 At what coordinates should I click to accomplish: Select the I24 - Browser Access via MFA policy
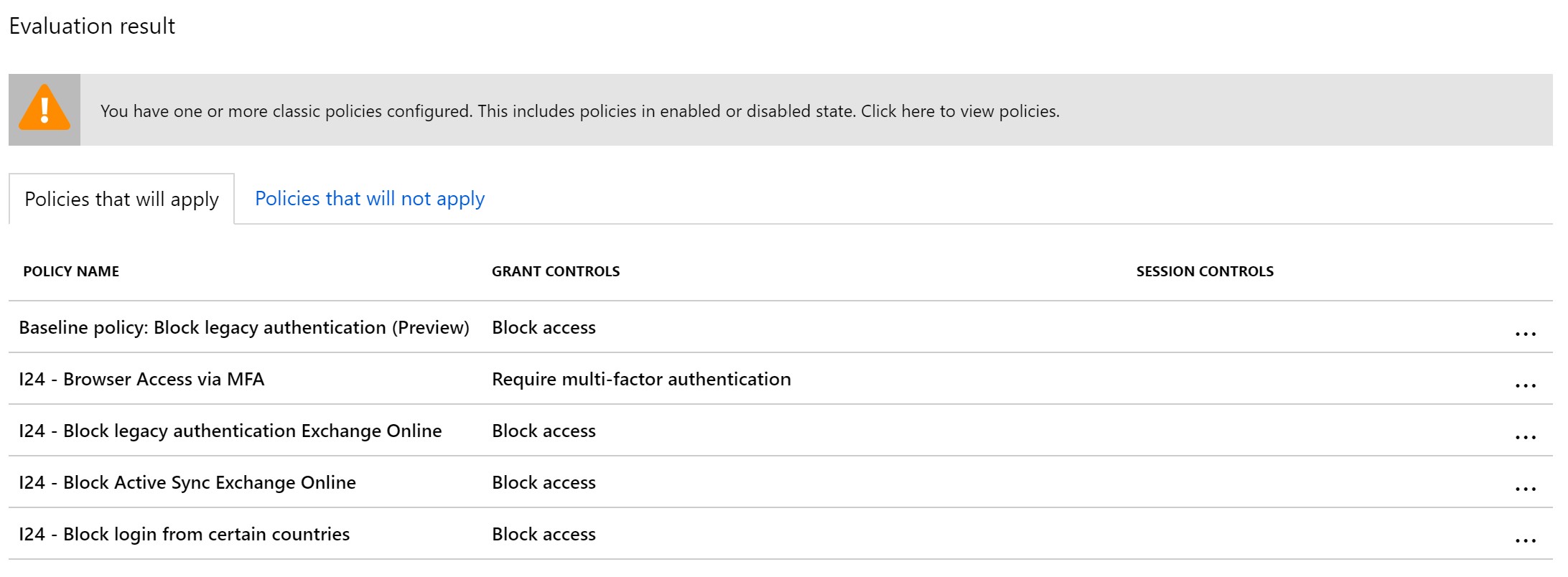(141, 379)
